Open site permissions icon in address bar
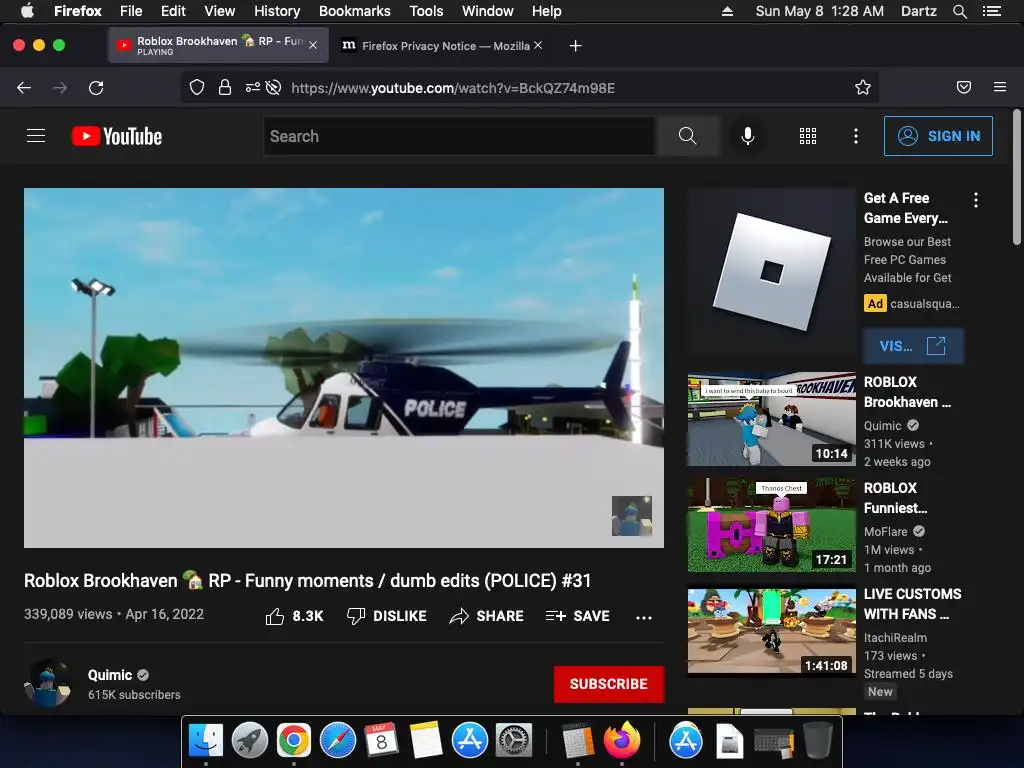1024x768 pixels. (252, 88)
